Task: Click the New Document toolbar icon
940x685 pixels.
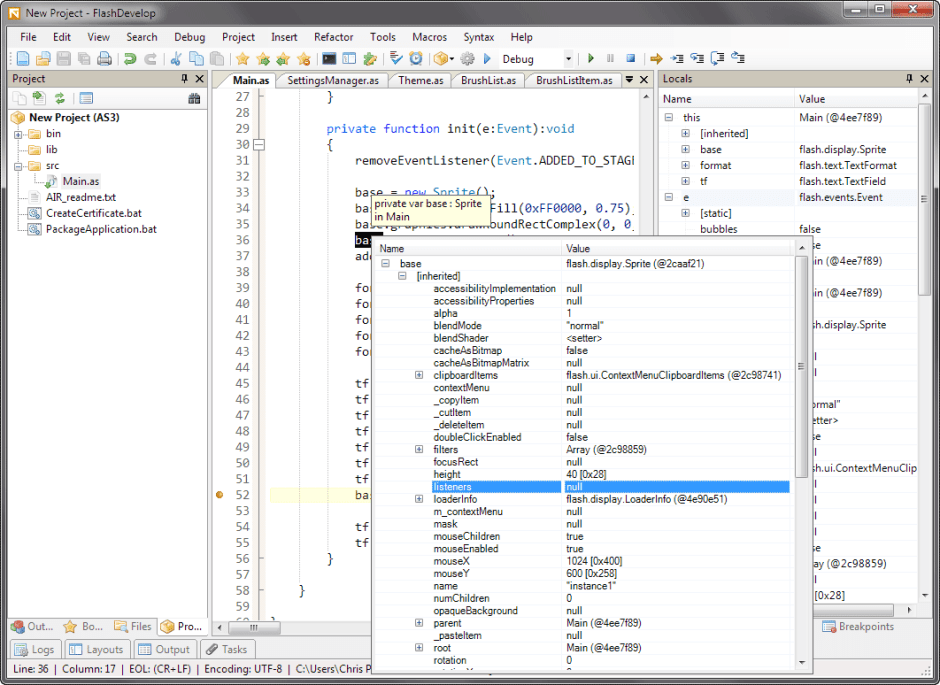Action: click(22, 59)
